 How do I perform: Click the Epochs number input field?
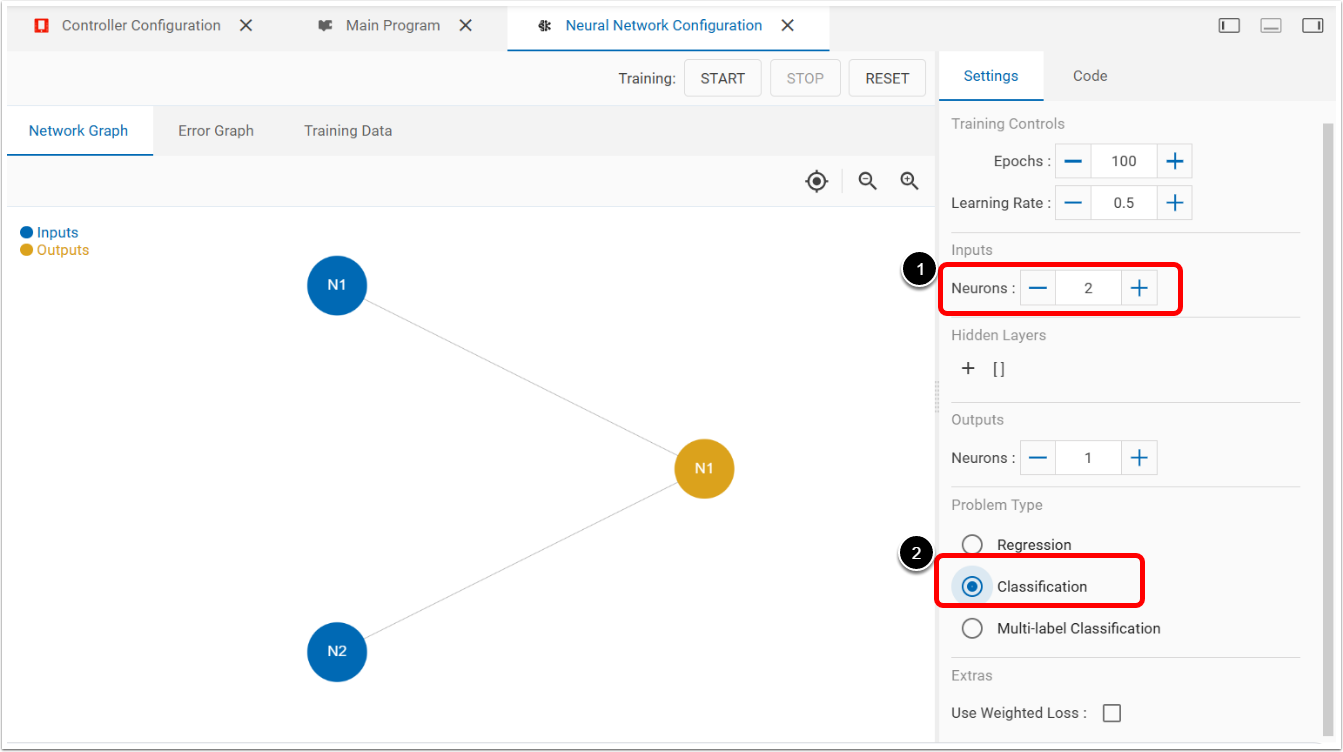(x=1123, y=161)
